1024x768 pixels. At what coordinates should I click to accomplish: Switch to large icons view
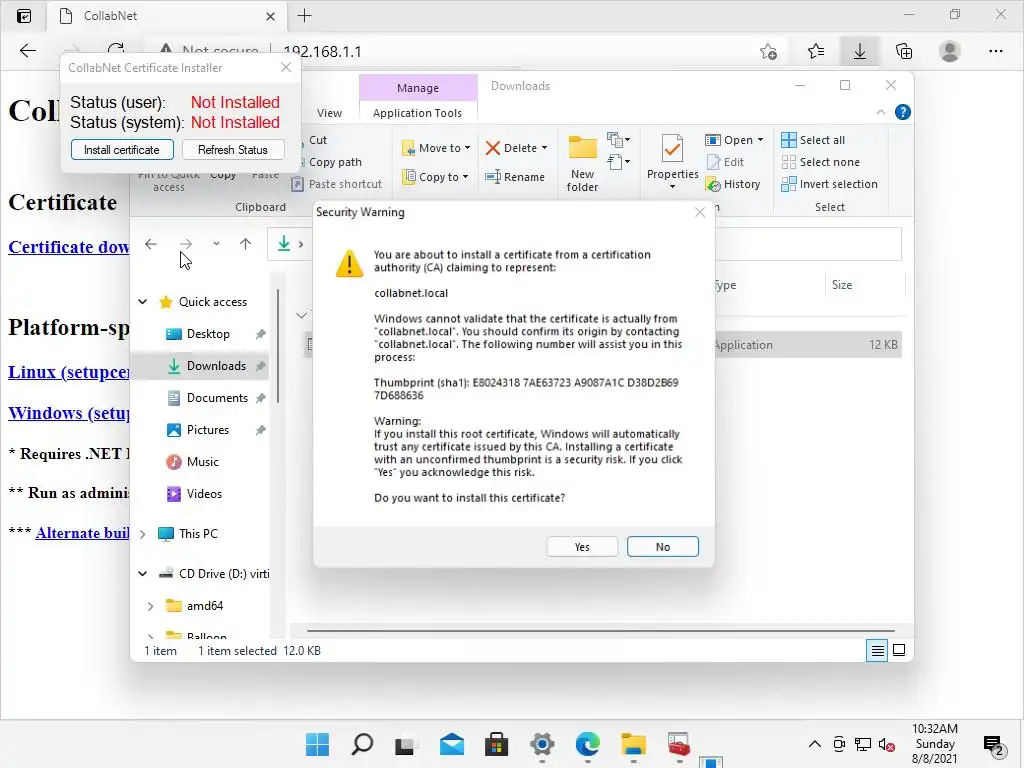899,650
